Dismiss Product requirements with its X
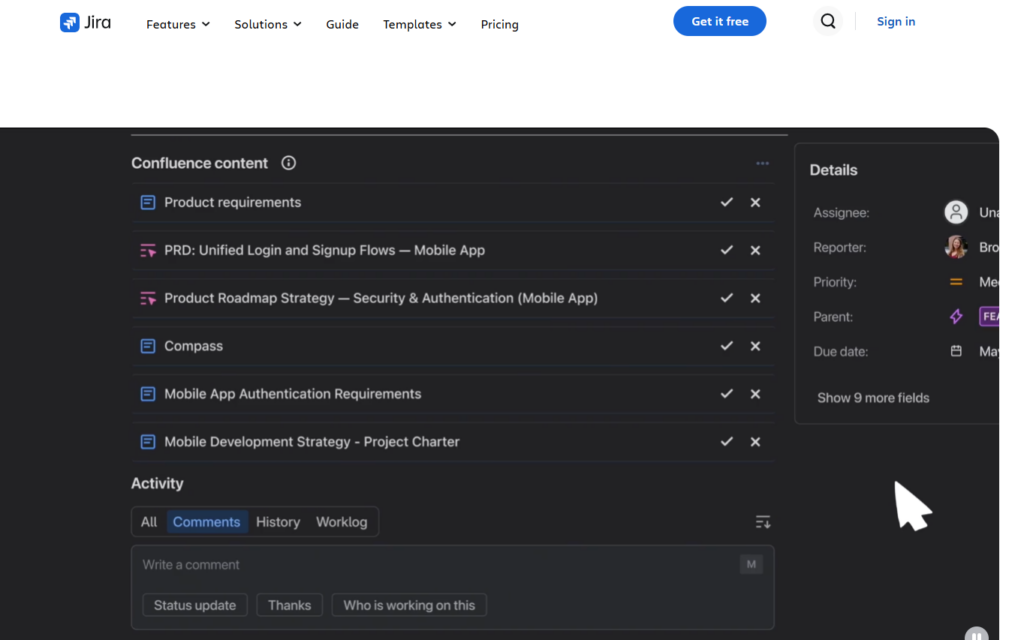Screen dimensions: 1024x640 755,202
